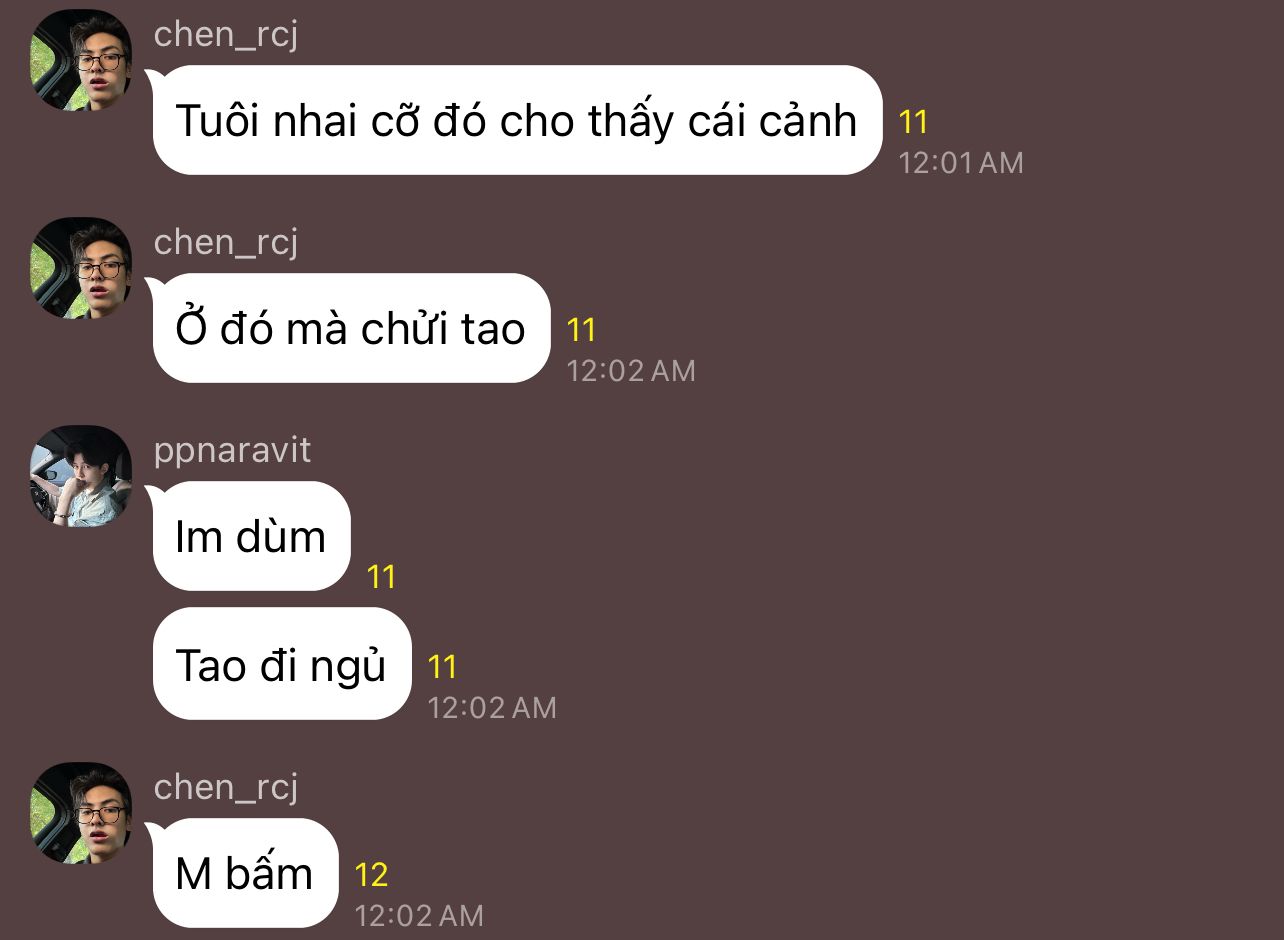Select the "Im dùm" message bubble

click(250, 536)
